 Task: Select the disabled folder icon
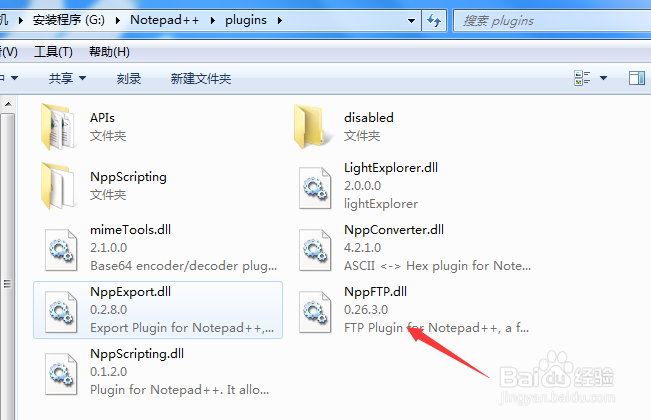tap(311, 127)
